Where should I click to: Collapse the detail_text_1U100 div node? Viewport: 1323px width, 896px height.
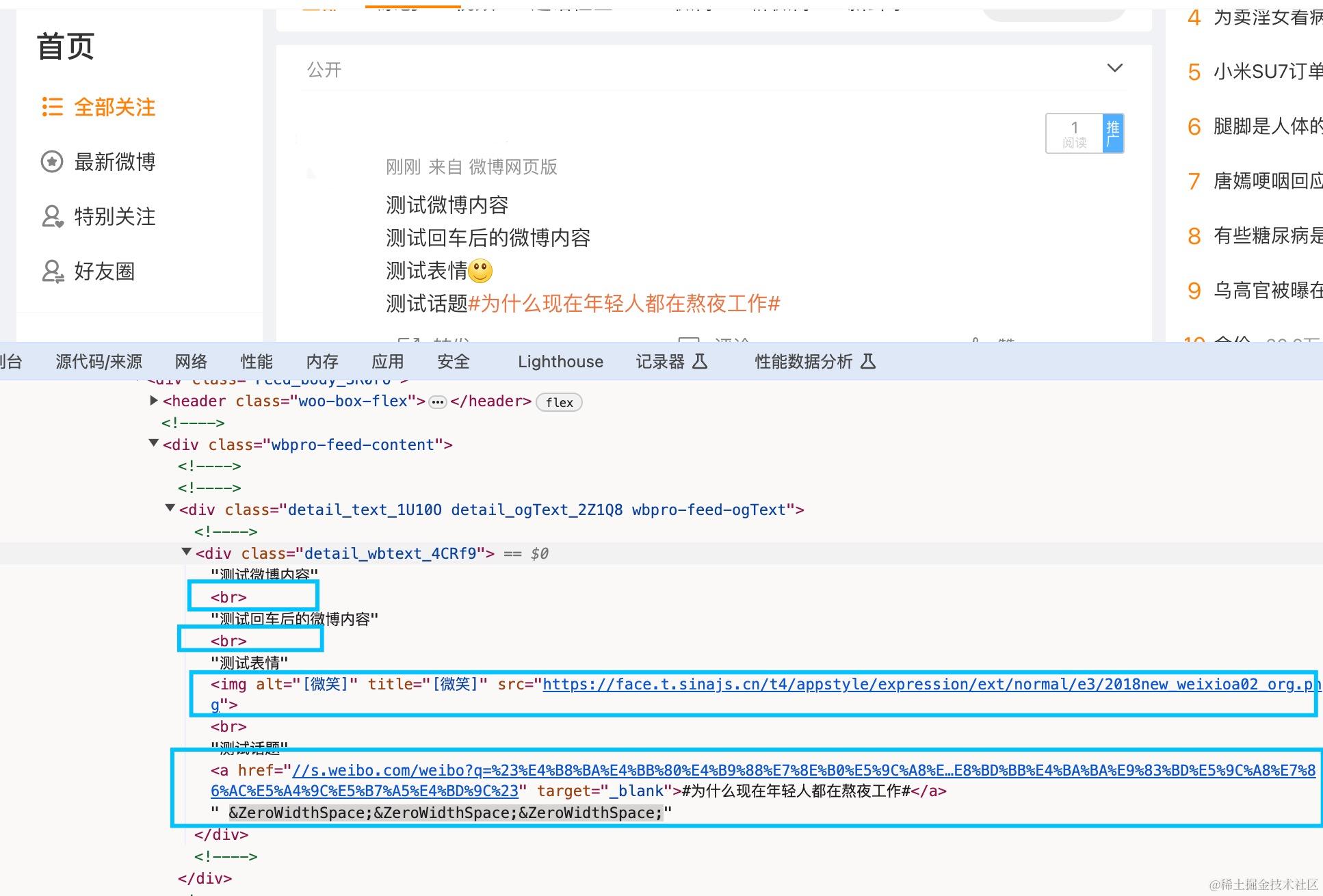click(x=170, y=508)
